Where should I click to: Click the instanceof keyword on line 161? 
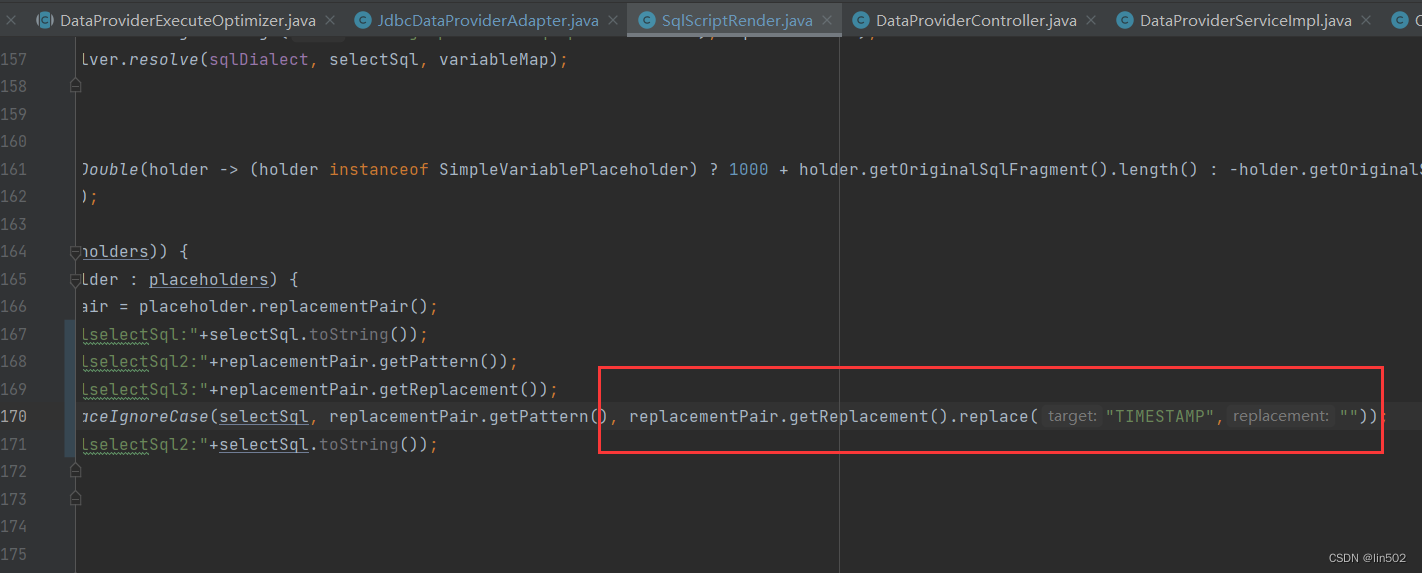pyautogui.click(x=379, y=169)
